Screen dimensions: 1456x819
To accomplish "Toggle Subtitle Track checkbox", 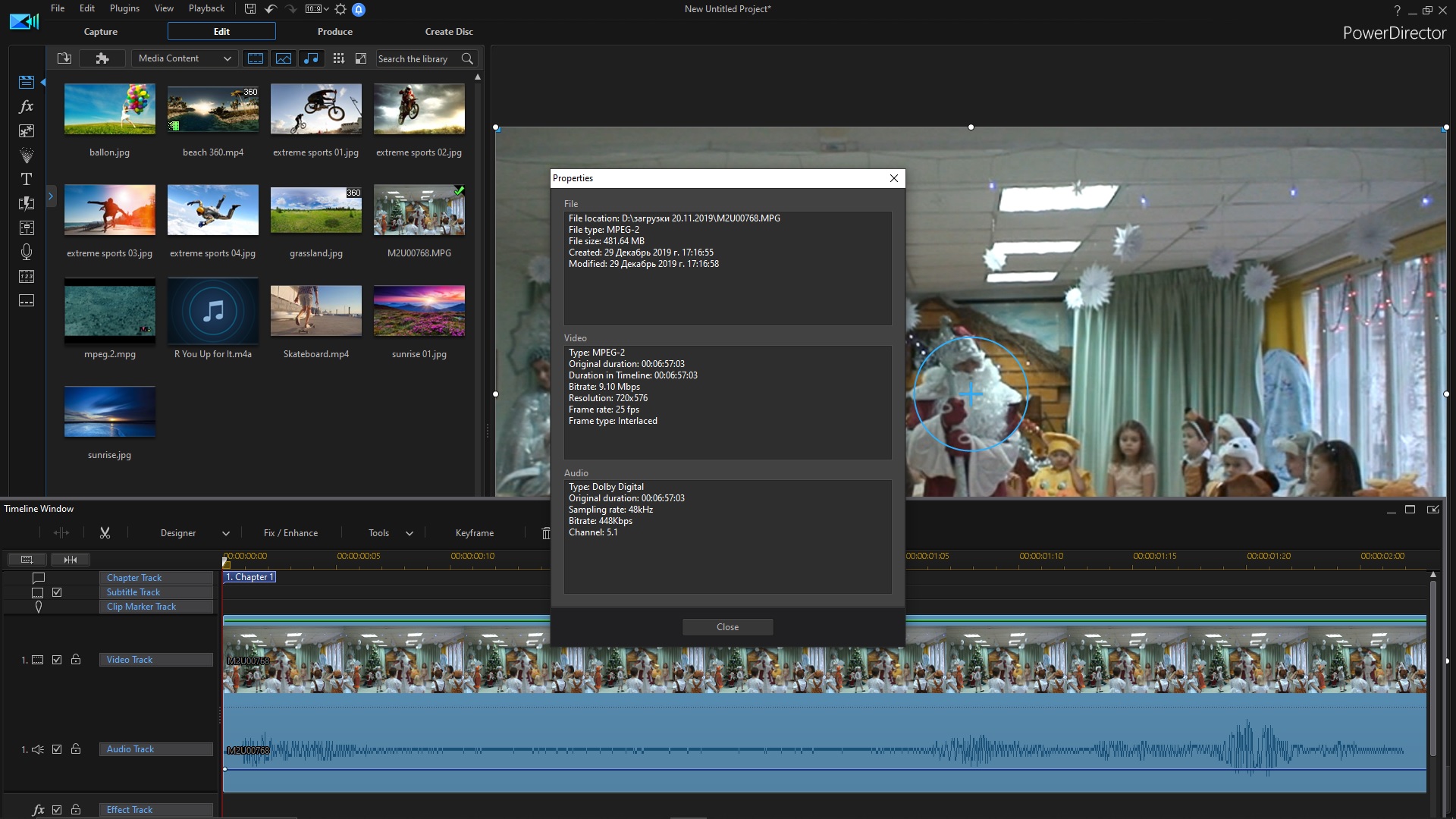I will click(57, 592).
